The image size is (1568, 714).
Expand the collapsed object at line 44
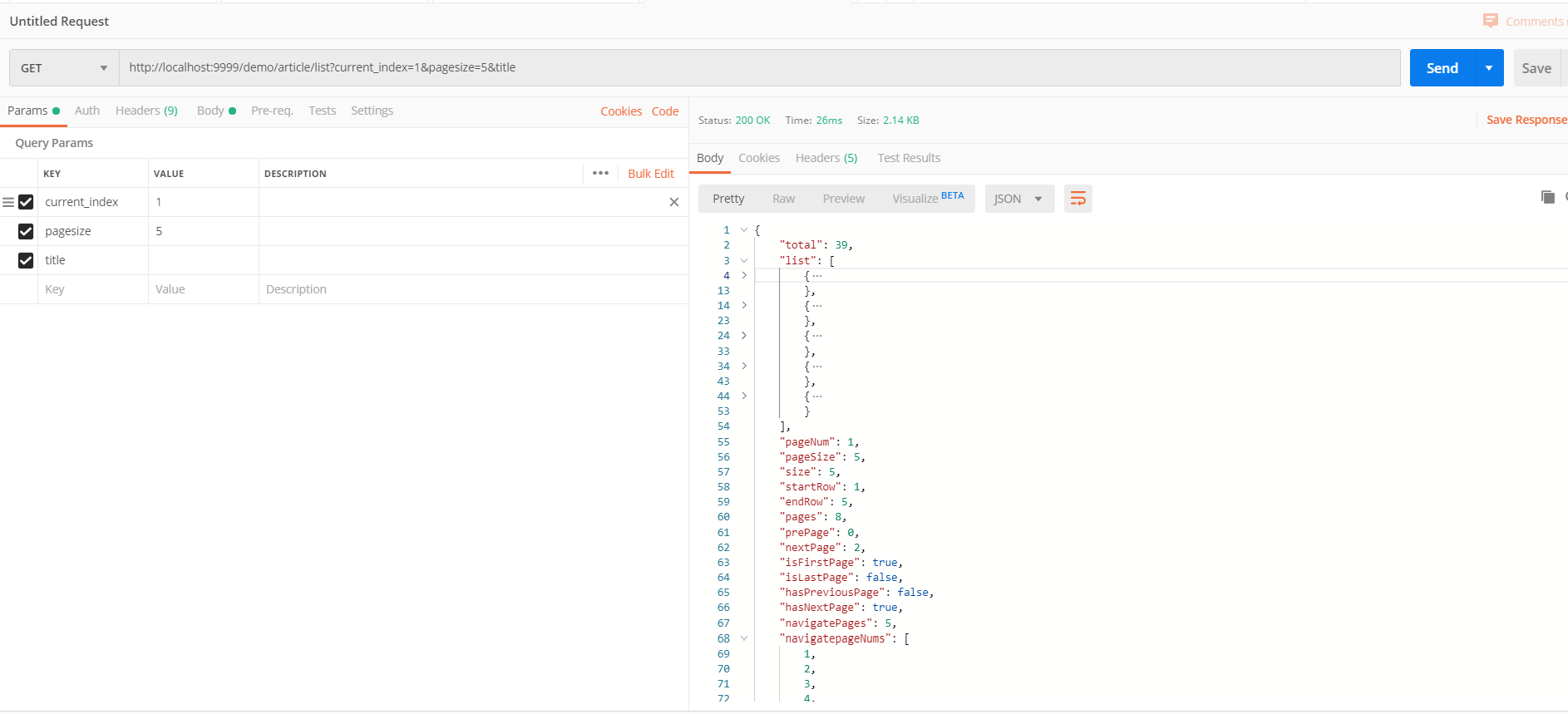click(x=744, y=396)
